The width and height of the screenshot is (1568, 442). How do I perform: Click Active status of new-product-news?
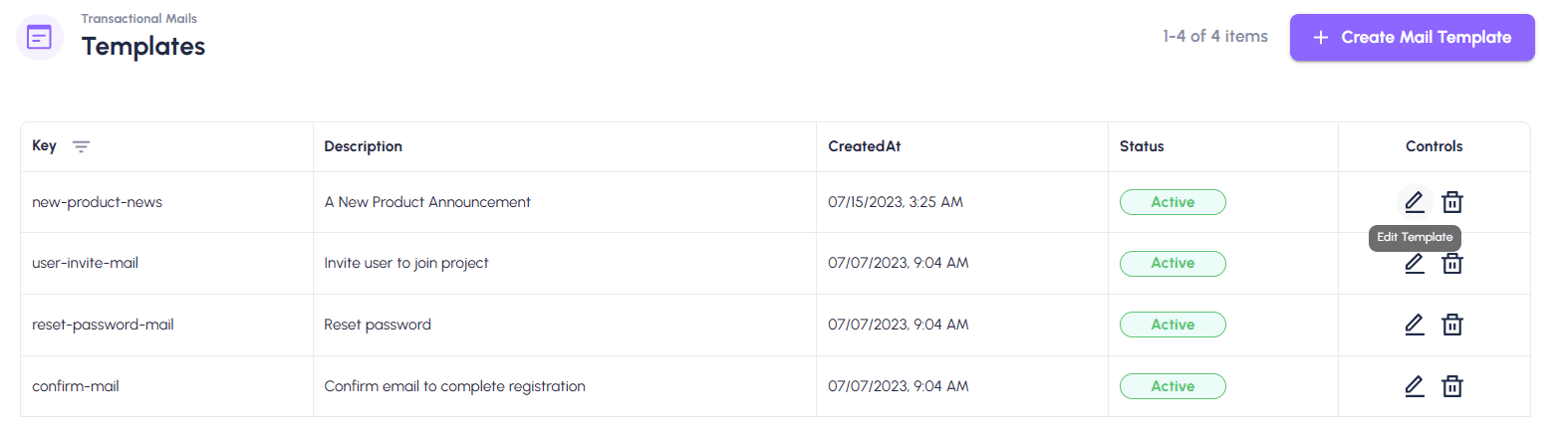pyautogui.click(x=1173, y=202)
